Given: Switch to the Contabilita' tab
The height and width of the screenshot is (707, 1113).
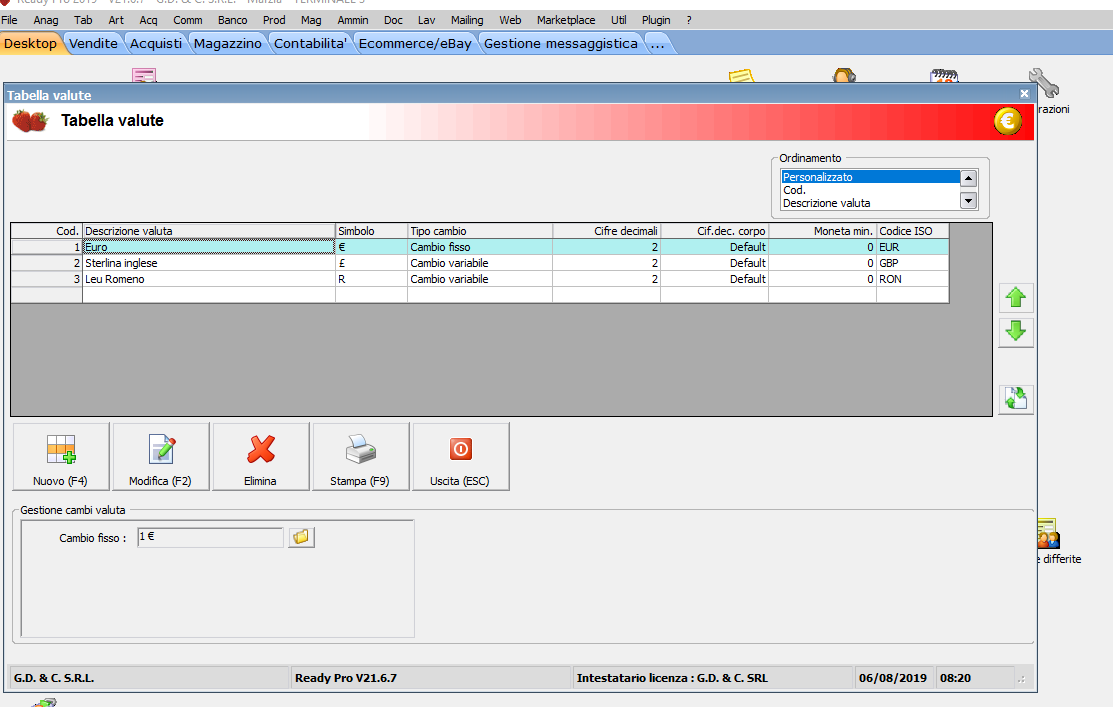Looking at the screenshot, I should [311, 43].
